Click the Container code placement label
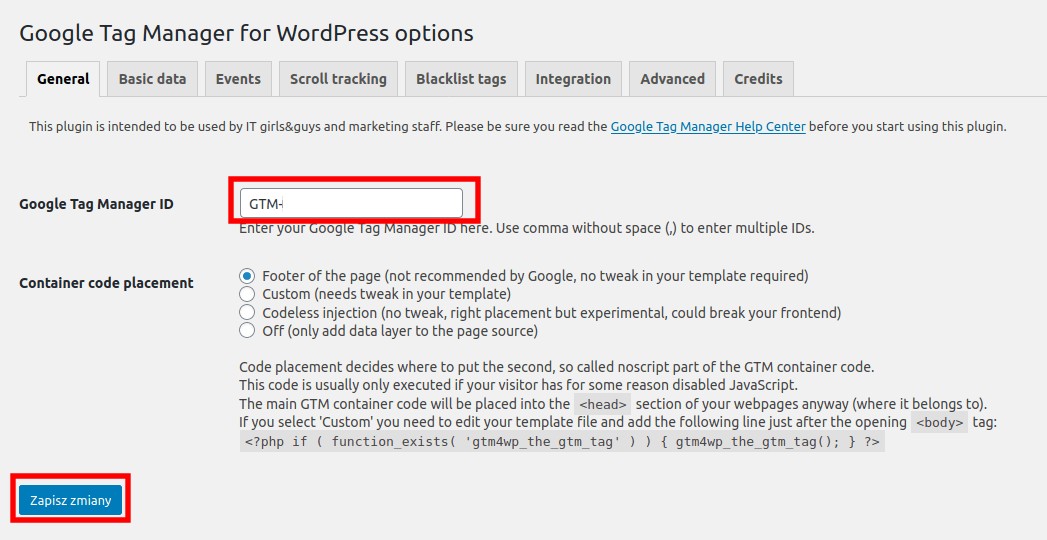 click(106, 283)
